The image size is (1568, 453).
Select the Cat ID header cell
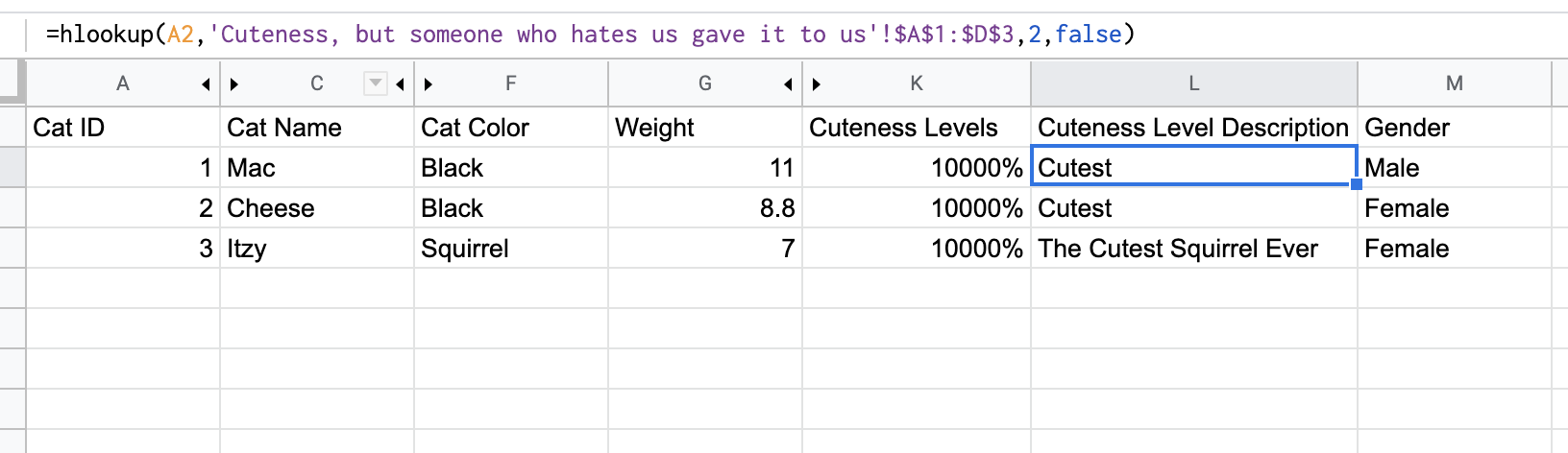[x=123, y=127]
